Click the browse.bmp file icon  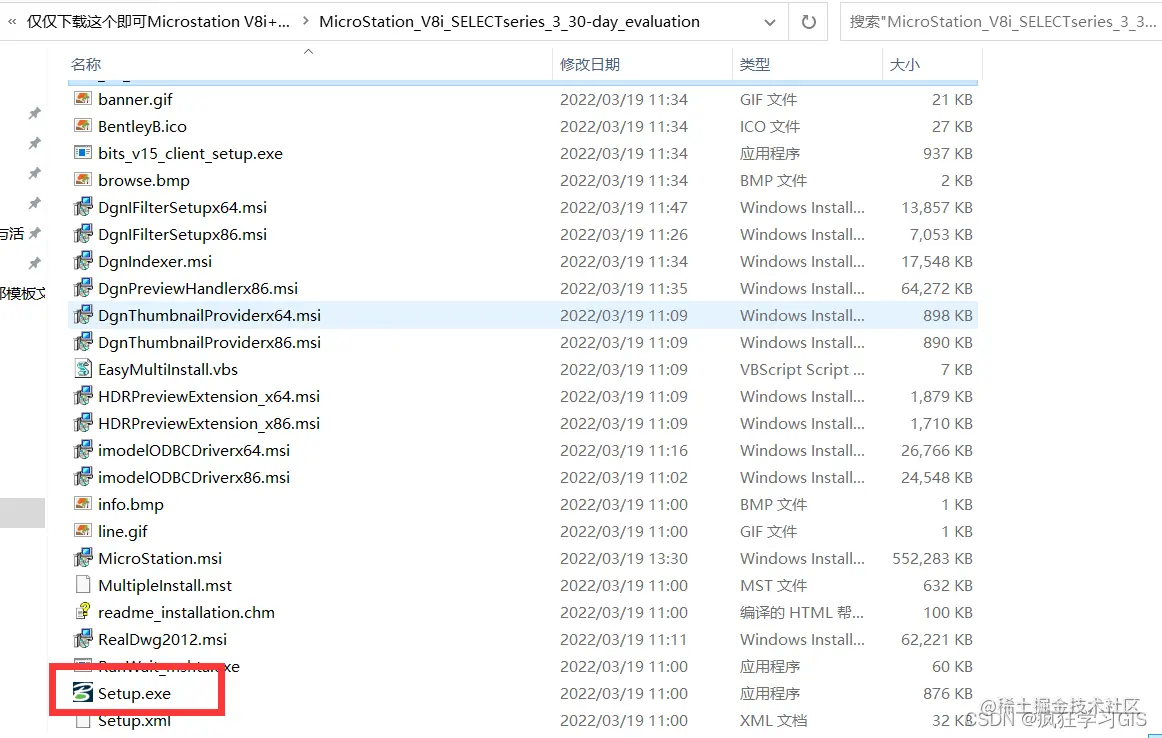(x=83, y=180)
